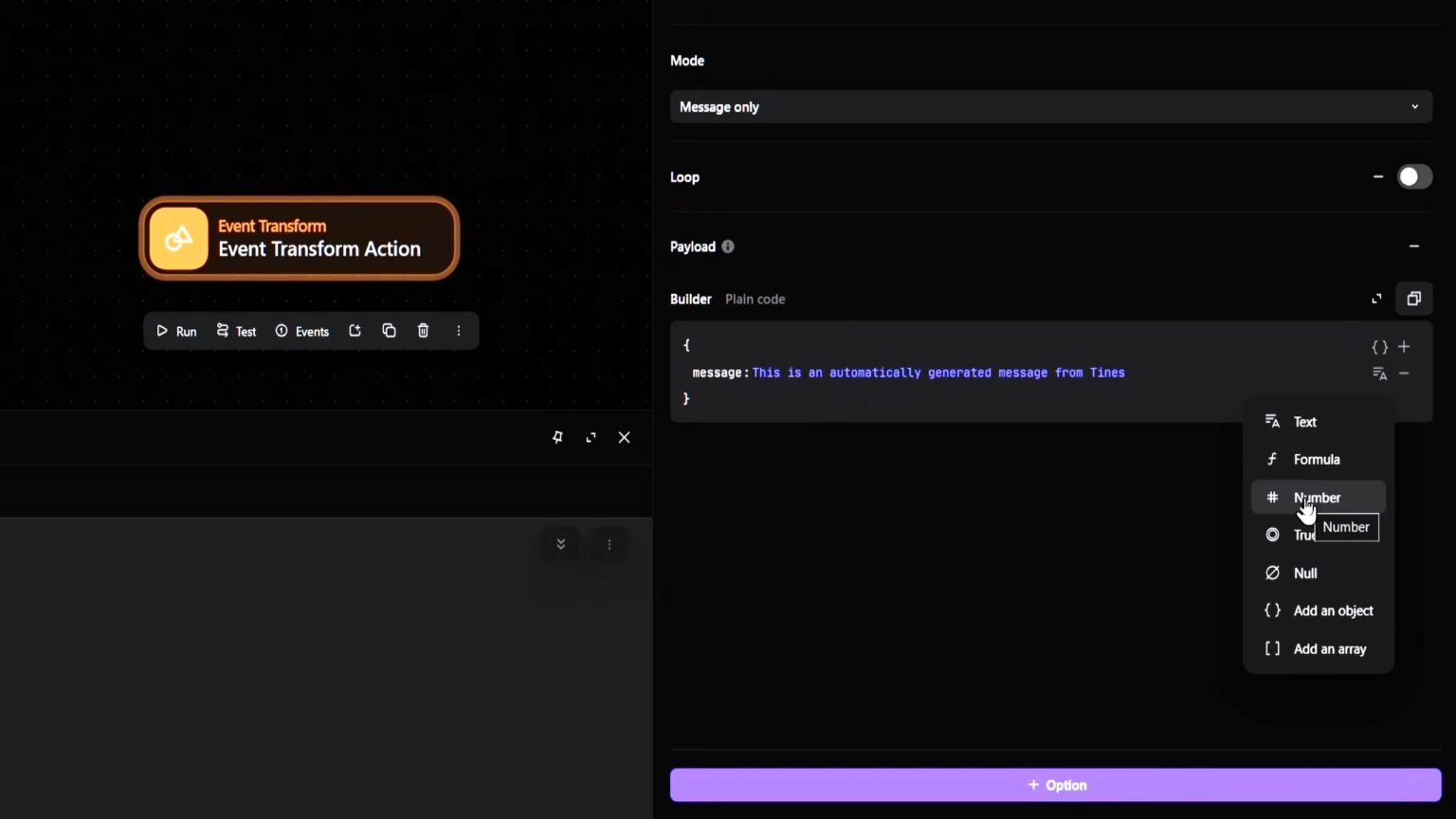Copy the payload with copy icon
1456x819 pixels.
(x=1413, y=299)
